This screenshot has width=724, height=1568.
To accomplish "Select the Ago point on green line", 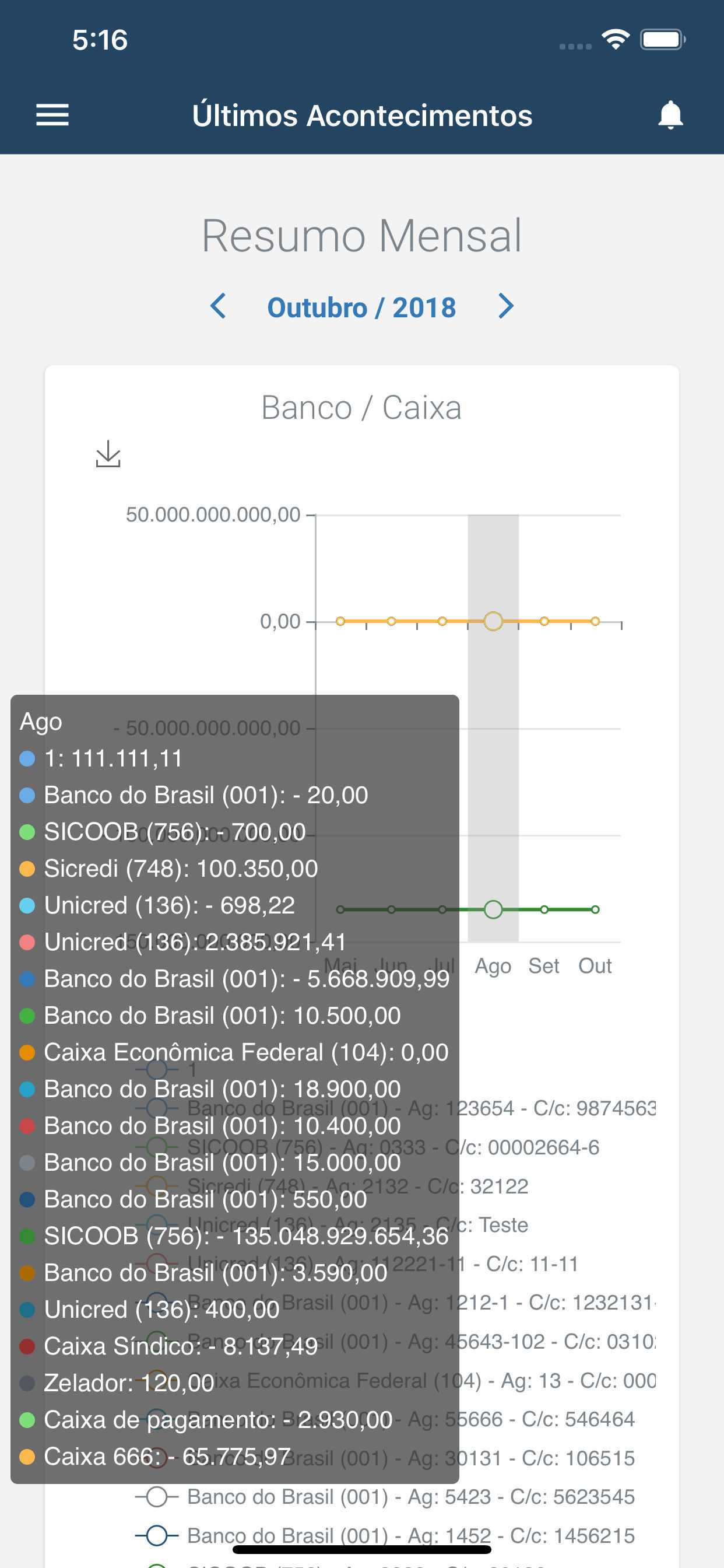I will click(x=493, y=909).
